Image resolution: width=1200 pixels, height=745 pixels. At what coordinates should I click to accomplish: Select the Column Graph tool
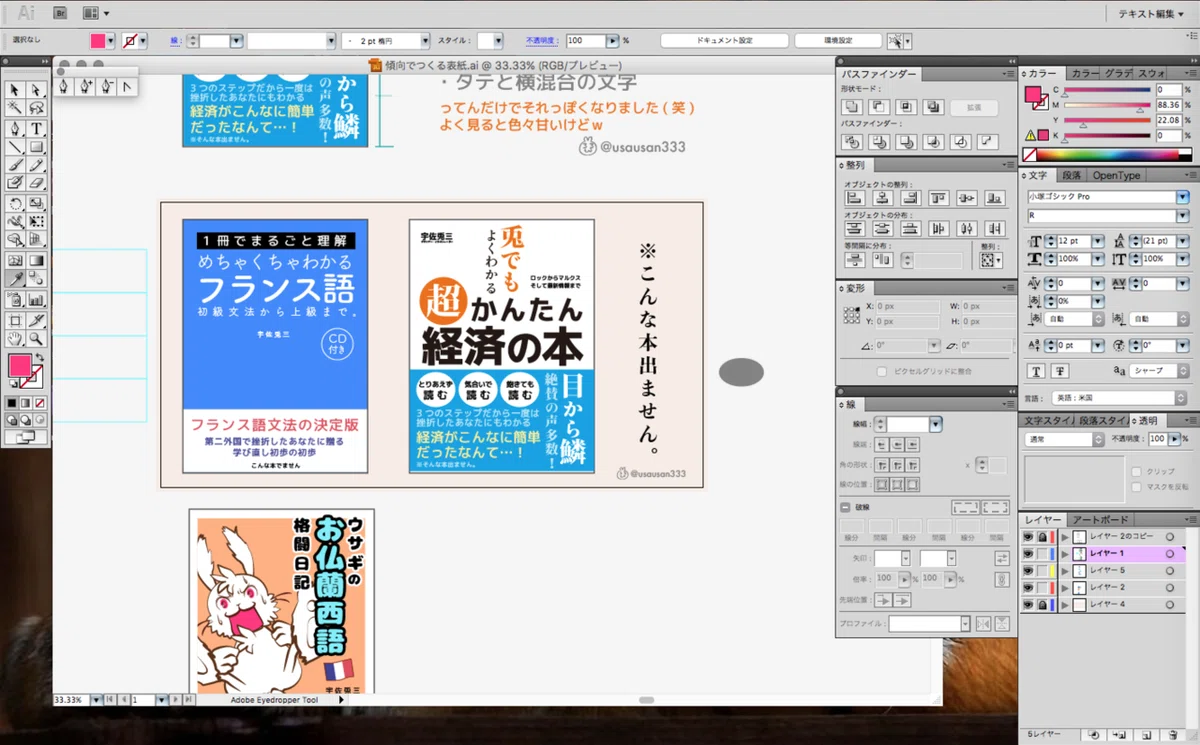[x=37, y=299]
